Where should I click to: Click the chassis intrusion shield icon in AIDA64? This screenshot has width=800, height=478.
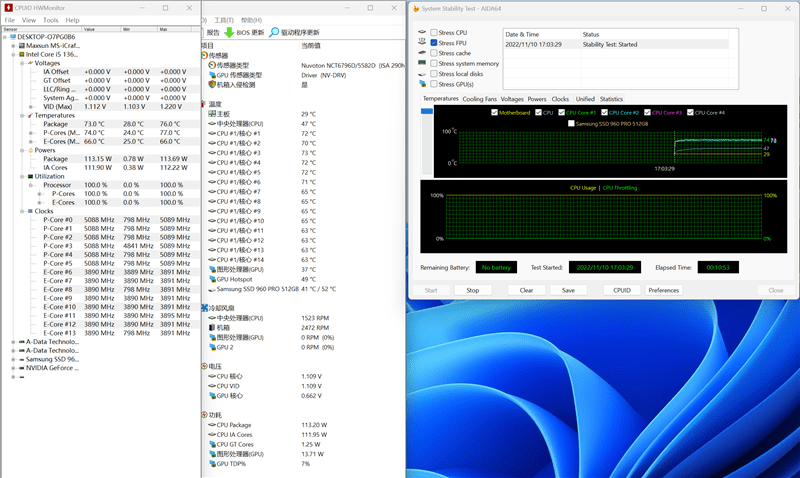click(212, 85)
